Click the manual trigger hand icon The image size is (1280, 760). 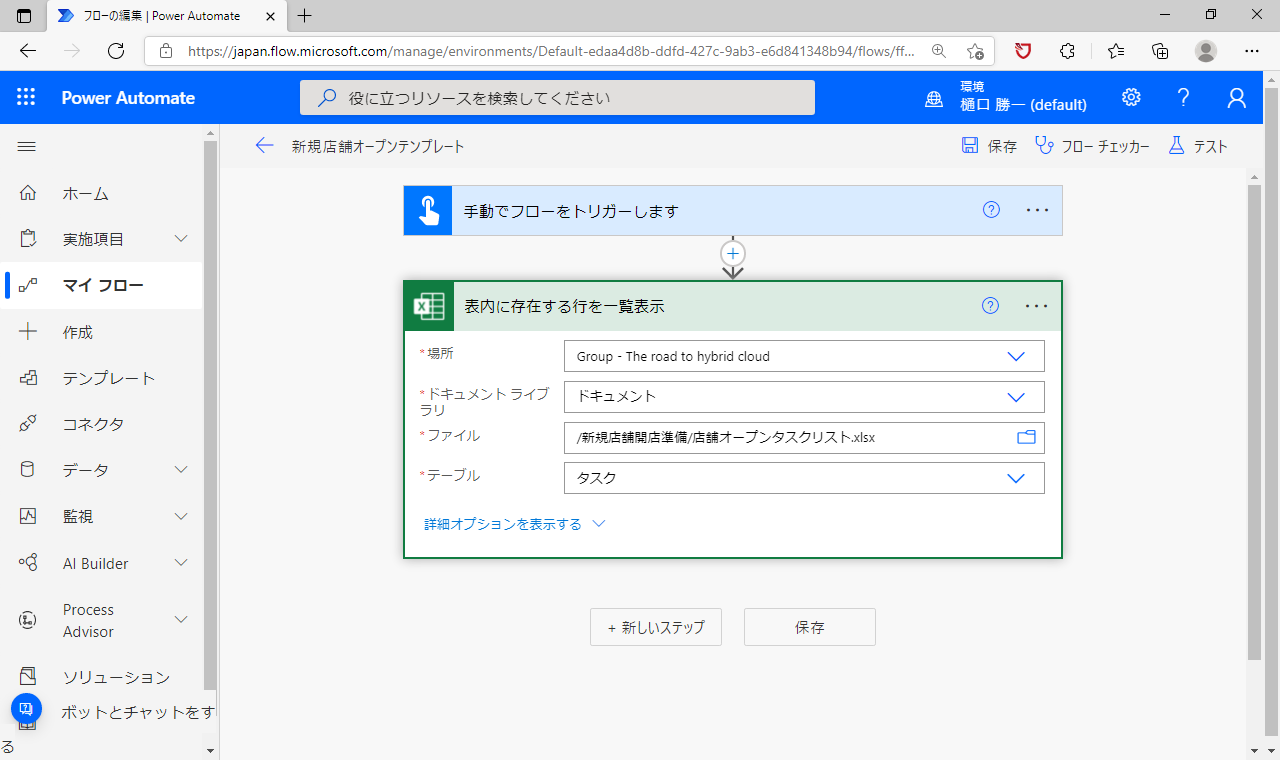pos(428,211)
